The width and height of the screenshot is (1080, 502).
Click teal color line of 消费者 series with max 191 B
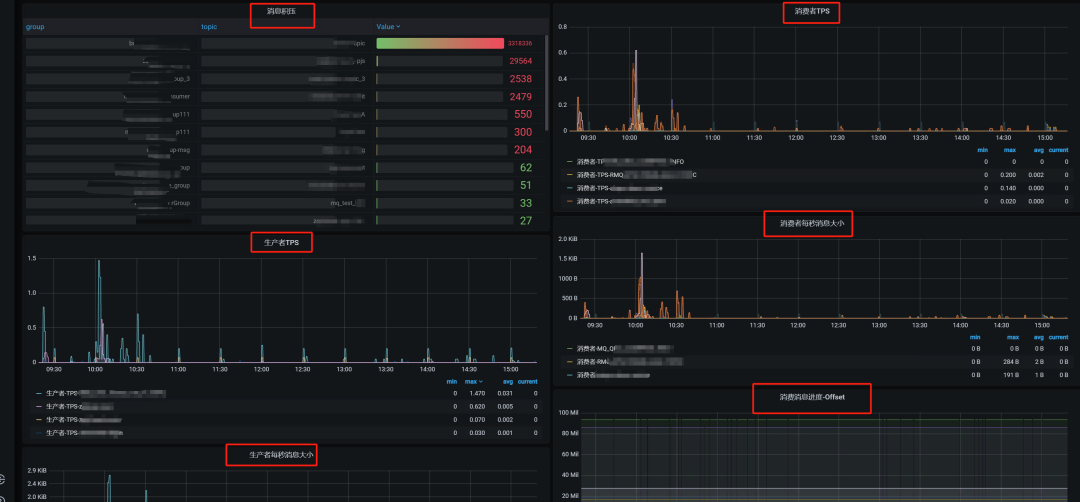(x=570, y=375)
